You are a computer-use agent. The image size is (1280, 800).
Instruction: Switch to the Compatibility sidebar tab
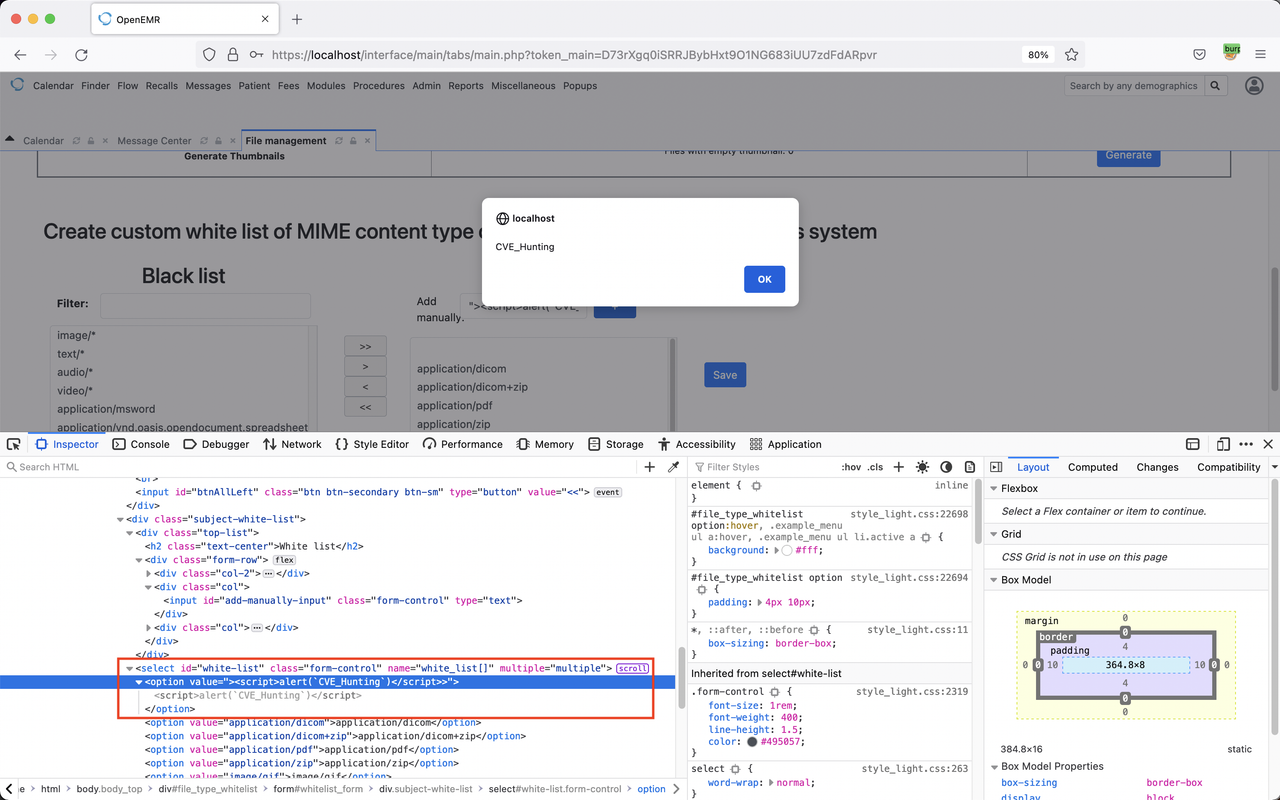pos(1229,467)
